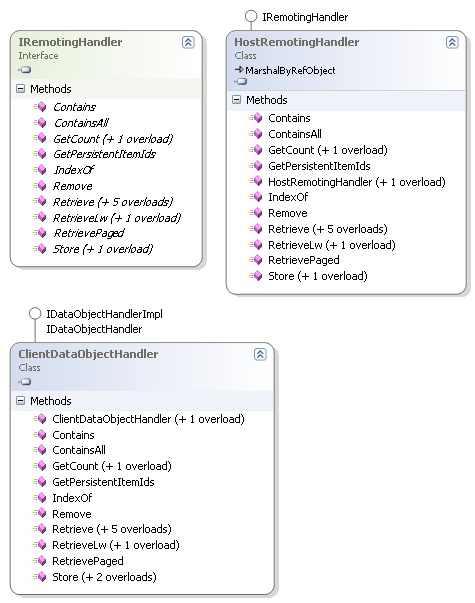This screenshot has height=603, width=475.
Task: Collapse Methods section in ClientDataObjectHandler
Action: pyautogui.click(x=21, y=401)
